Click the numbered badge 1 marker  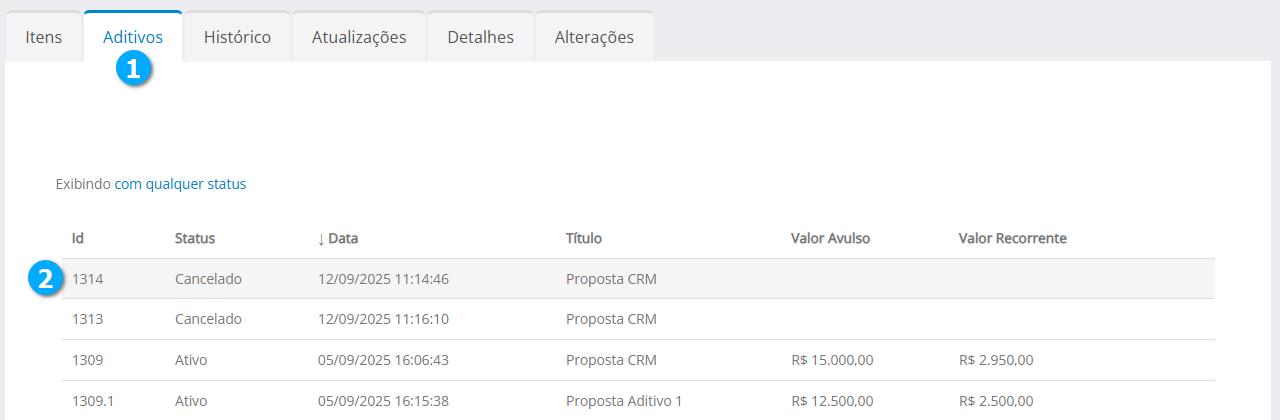(133, 68)
